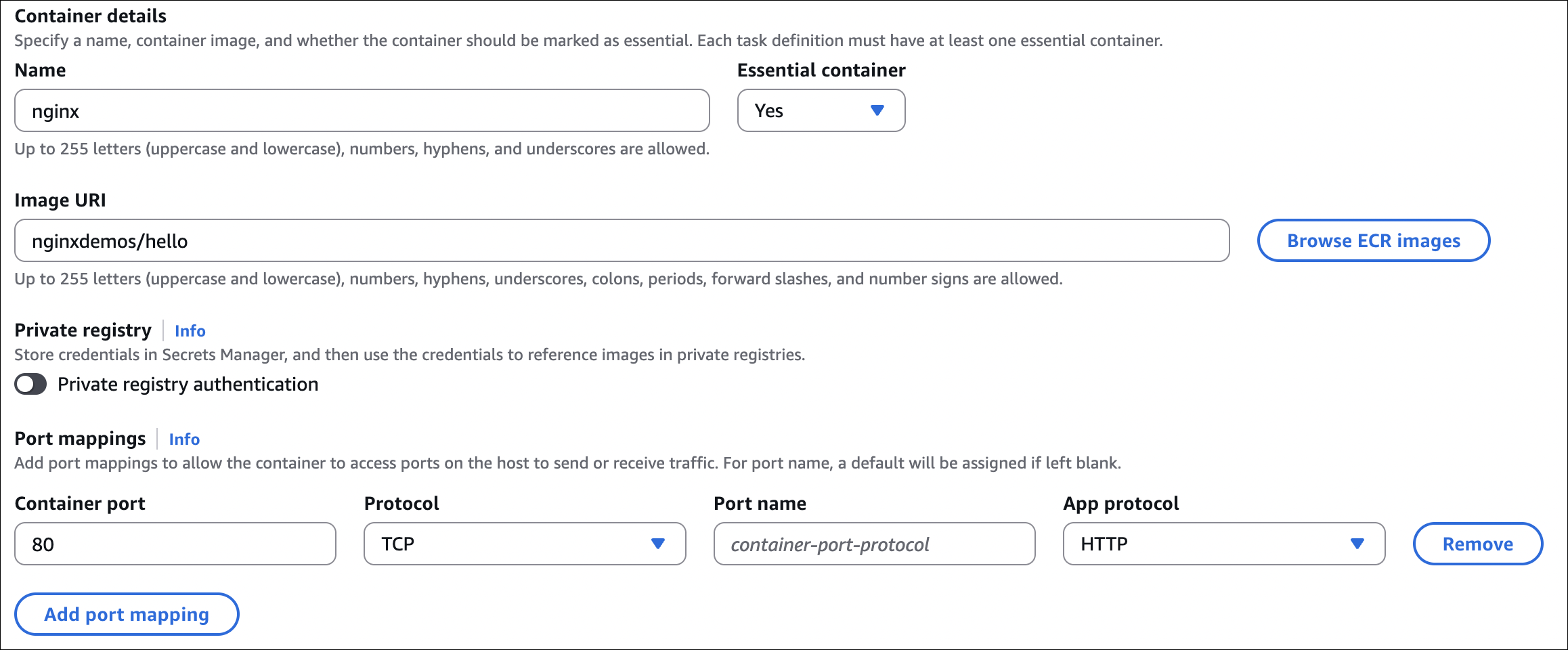Image resolution: width=1568 pixels, height=650 pixels.
Task: Click the 'Port mappings' section heading
Action: (80, 439)
